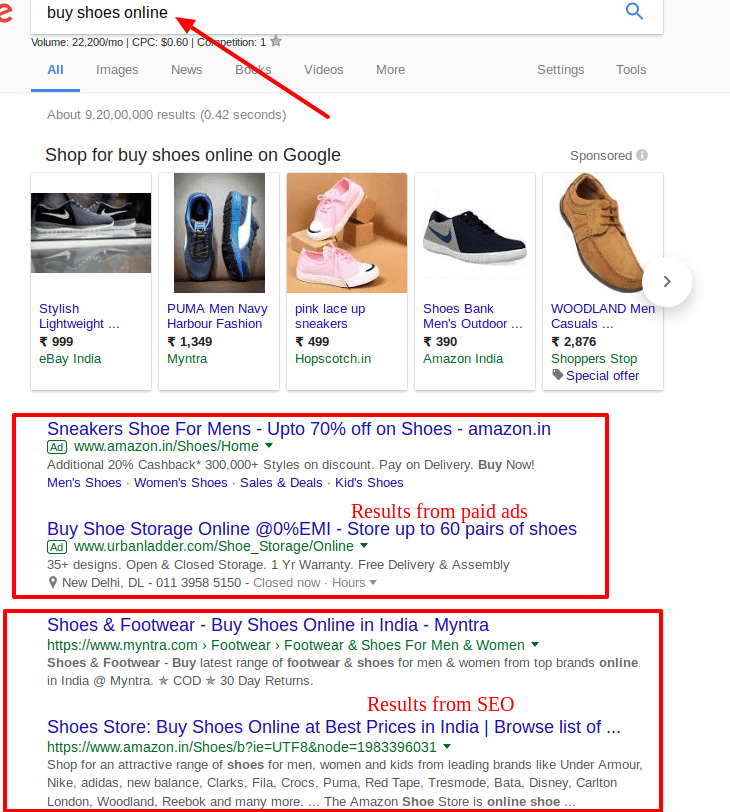The height and width of the screenshot is (812, 730).
Task: Expand the urbanladder.com ad URL dropdown arrow
Action: click(364, 545)
